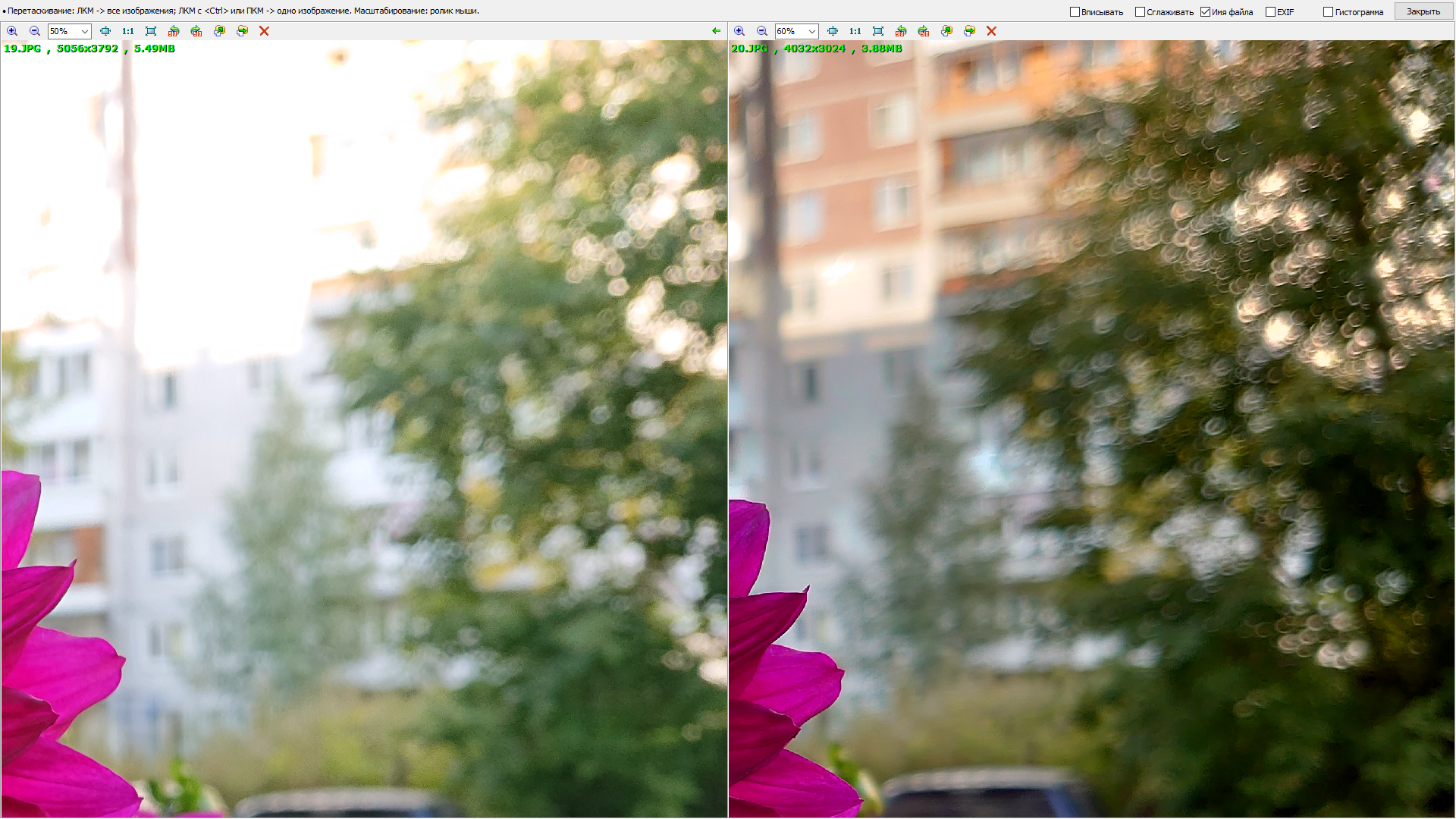Zoom out on right image 20.JPG
Image resolution: width=1456 pixels, height=819 pixels.
click(762, 31)
